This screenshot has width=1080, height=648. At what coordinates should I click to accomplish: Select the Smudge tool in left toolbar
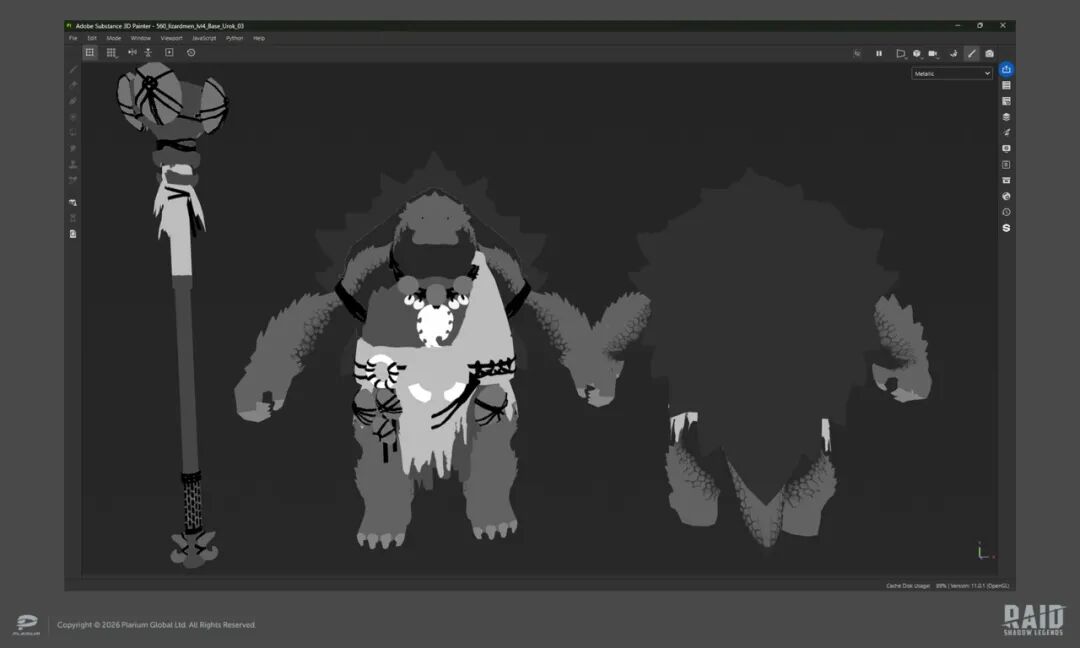pyautogui.click(x=73, y=149)
